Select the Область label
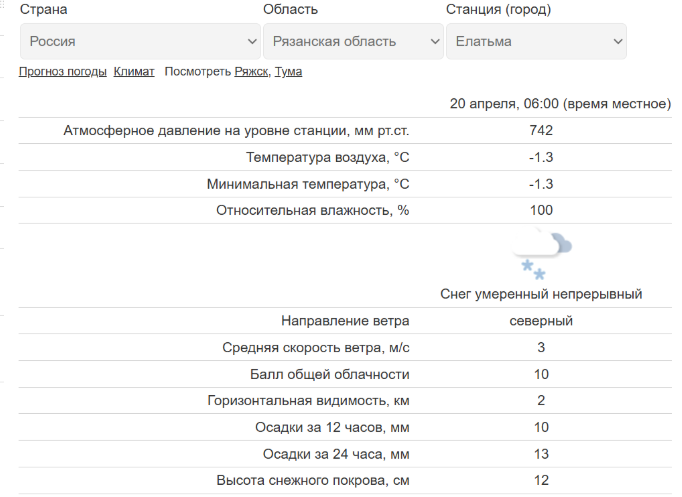 (291, 10)
